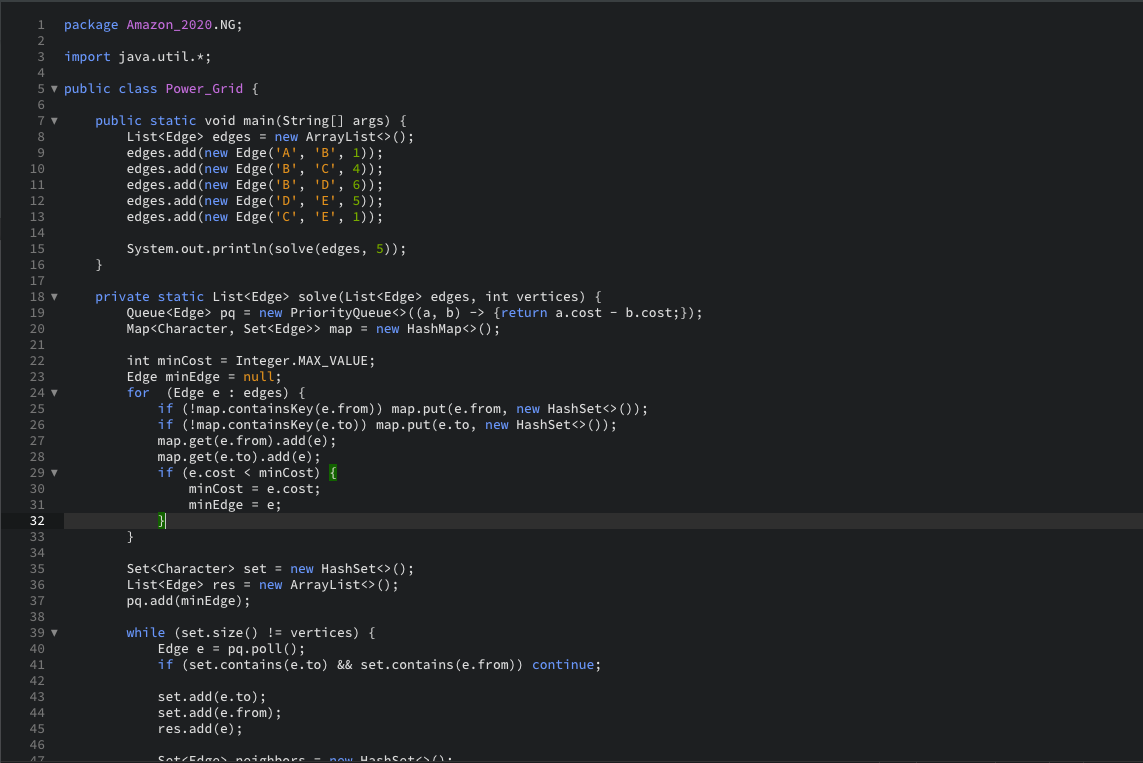
Task: Click the null keyword on line 23
Action: point(259,377)
